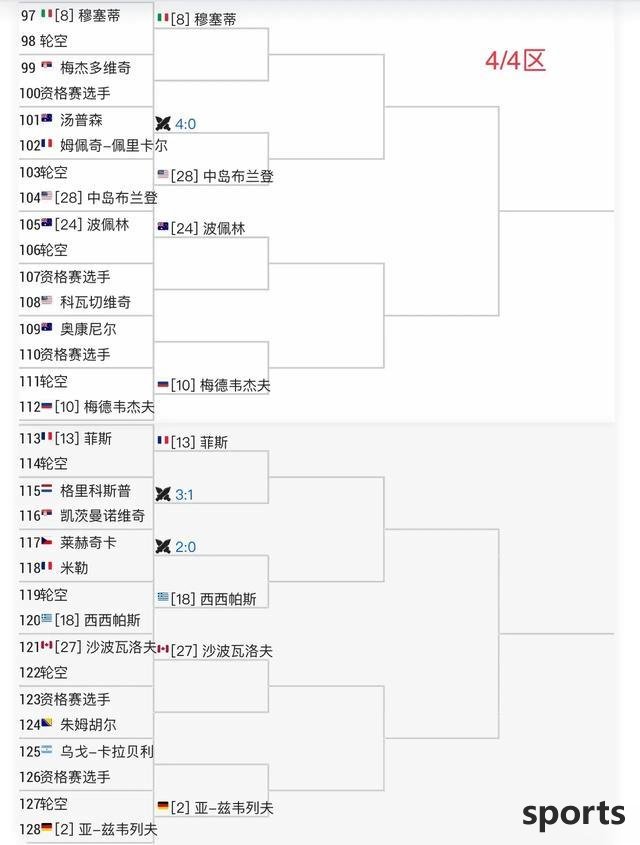The image size is (640, 845).
Task: Click Russian flag beside entry 112 梅德韦杰夫
Action: 46,405
